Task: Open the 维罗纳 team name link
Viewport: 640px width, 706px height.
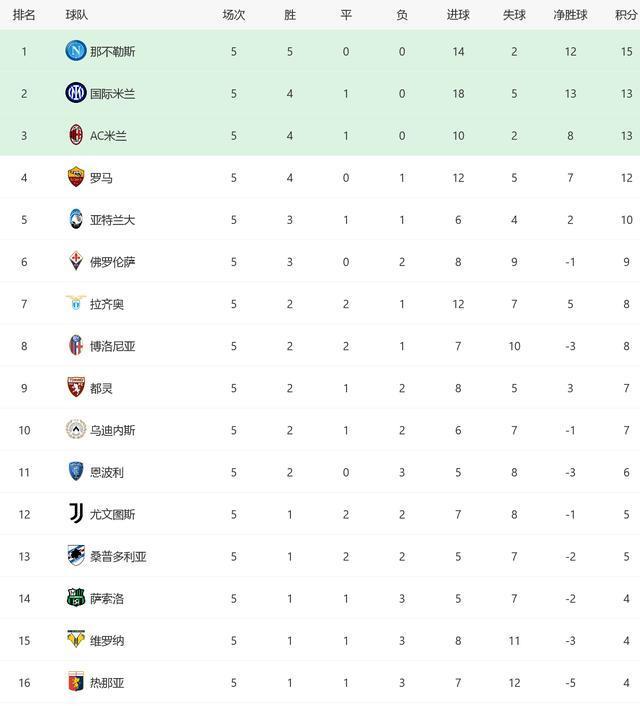Action: click(x=107, y=640)
